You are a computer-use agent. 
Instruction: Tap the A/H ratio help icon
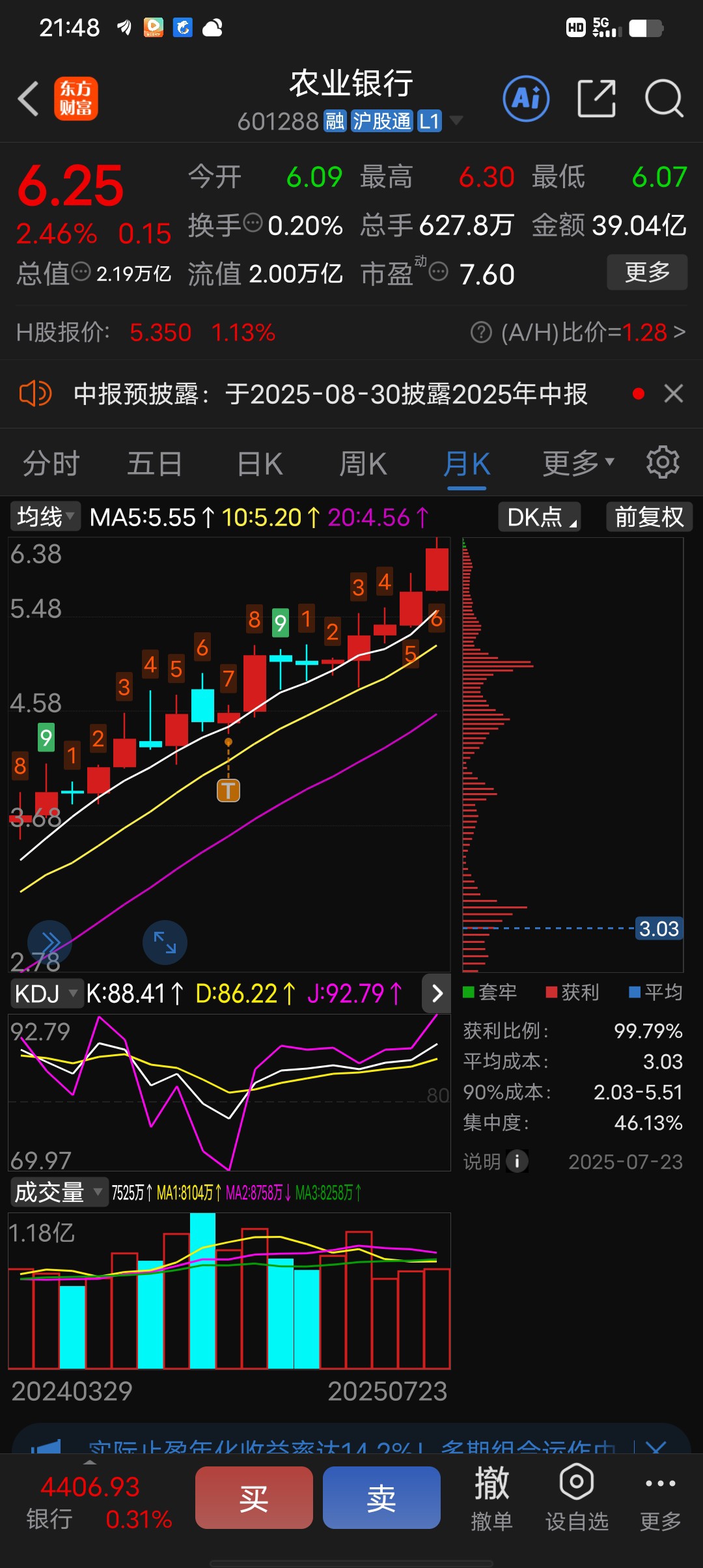[481, 333]
